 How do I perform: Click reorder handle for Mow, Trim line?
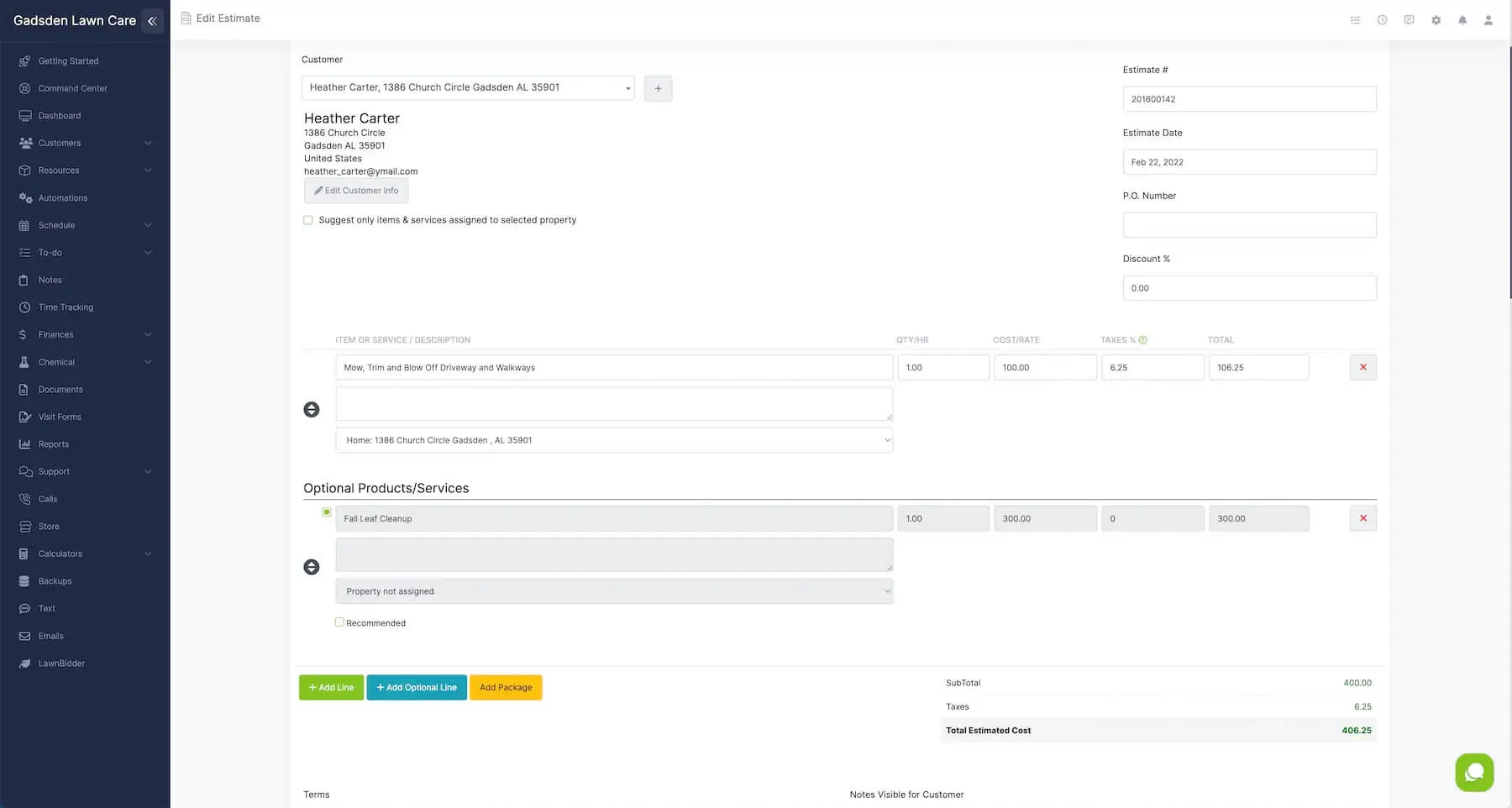click(x=312, y=410)
